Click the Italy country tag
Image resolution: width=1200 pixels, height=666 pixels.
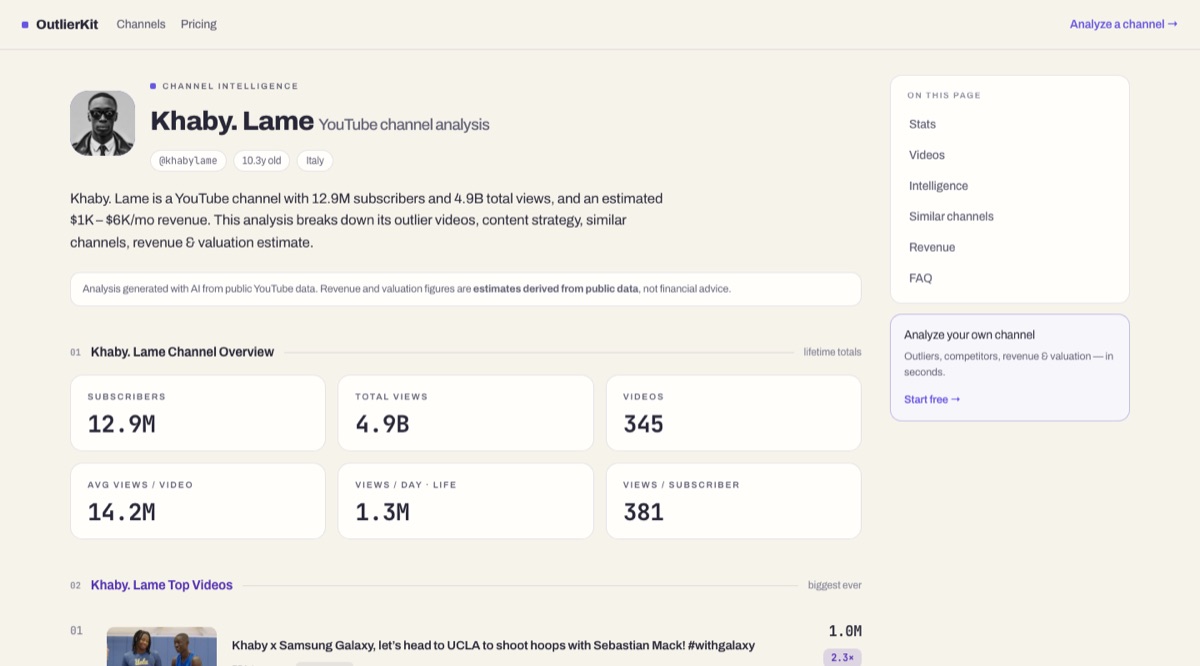315,160
